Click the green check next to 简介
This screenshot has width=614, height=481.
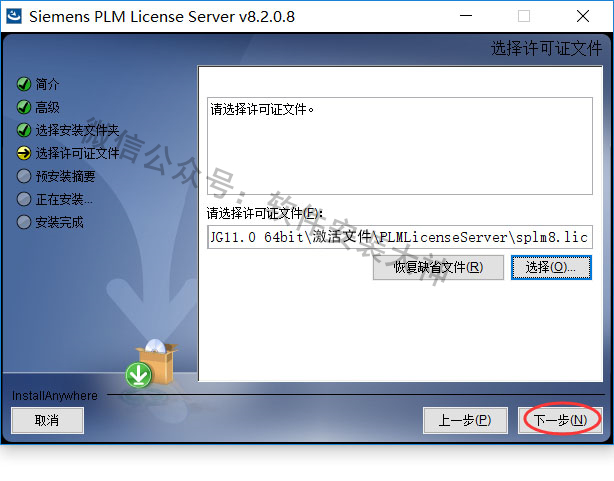[24, 84]
